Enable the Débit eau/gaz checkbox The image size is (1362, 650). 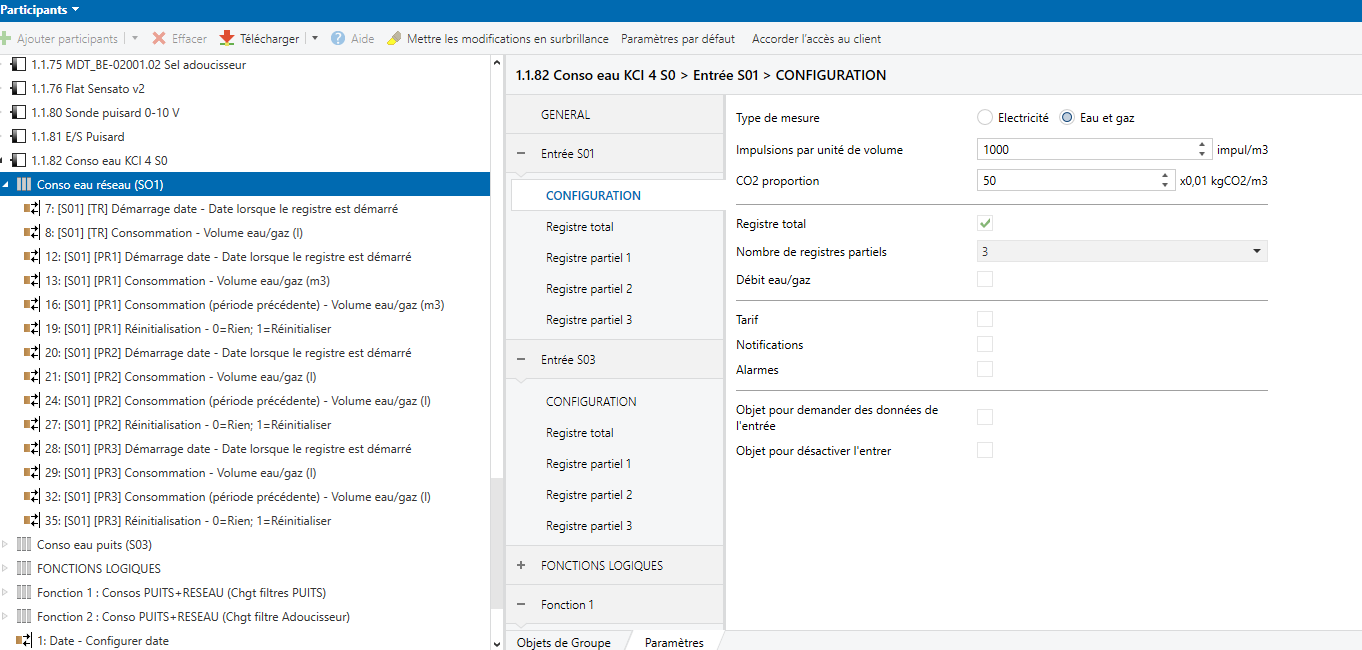[x=985, y=280]
